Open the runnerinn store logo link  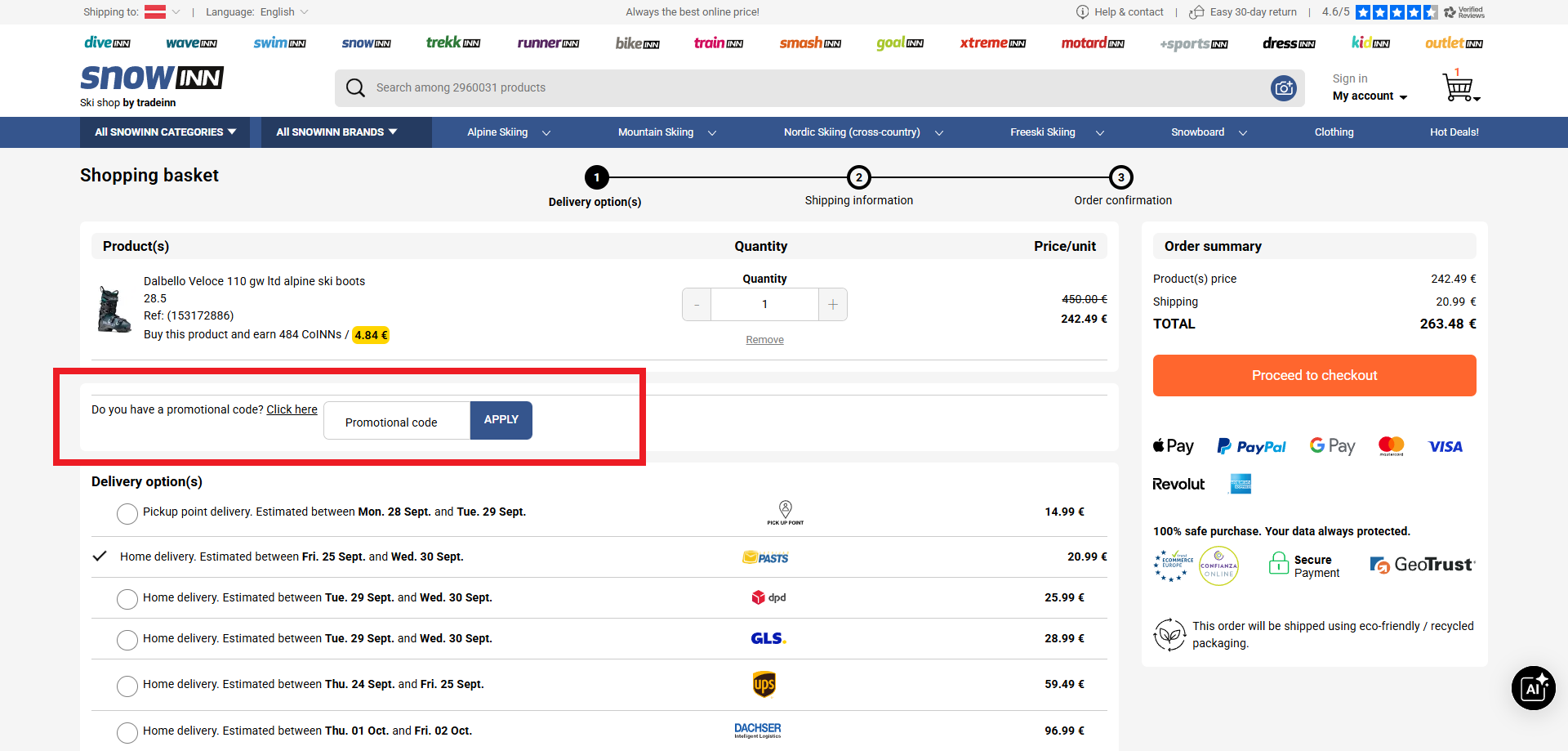pyautogui.click(x=548, y=43)
